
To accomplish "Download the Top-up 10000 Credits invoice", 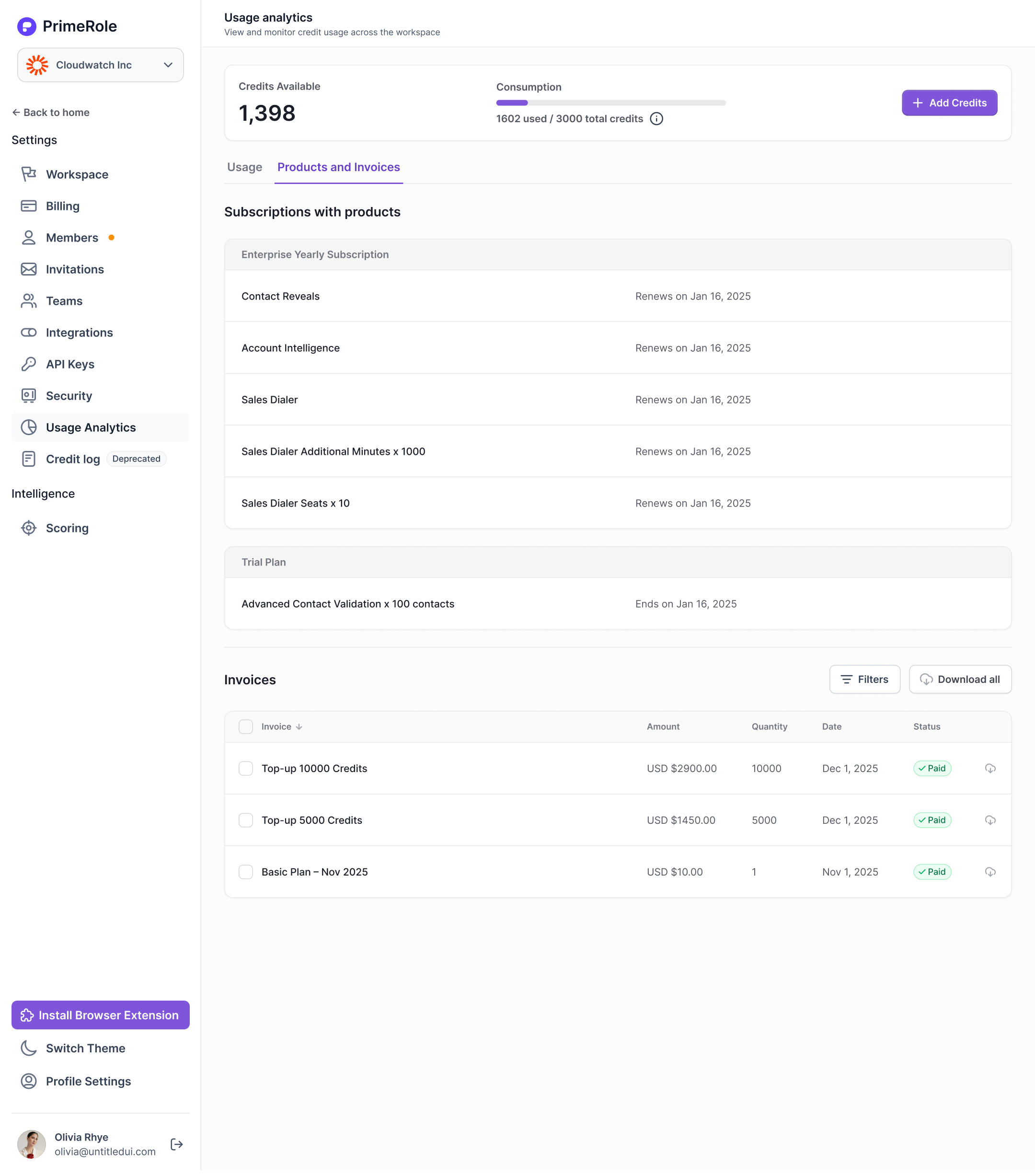I will click(989, 768).
